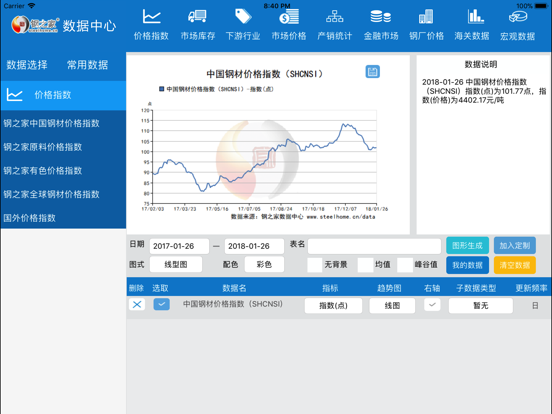Open the 配色 彩色 dropdown

[x=264, y=264]
